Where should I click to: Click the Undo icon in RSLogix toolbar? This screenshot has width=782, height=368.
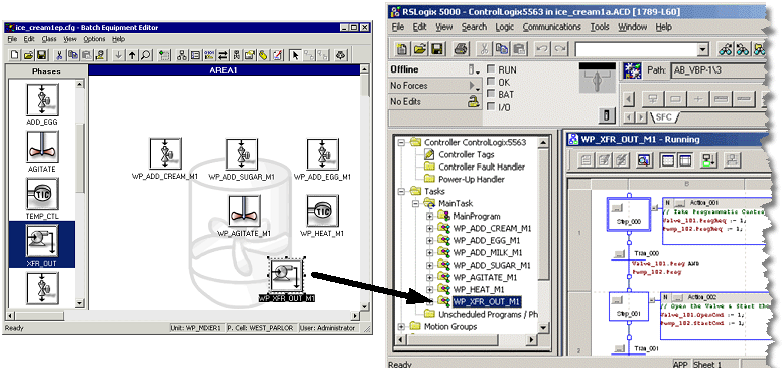pyautogui.click(x=542, y=49)
